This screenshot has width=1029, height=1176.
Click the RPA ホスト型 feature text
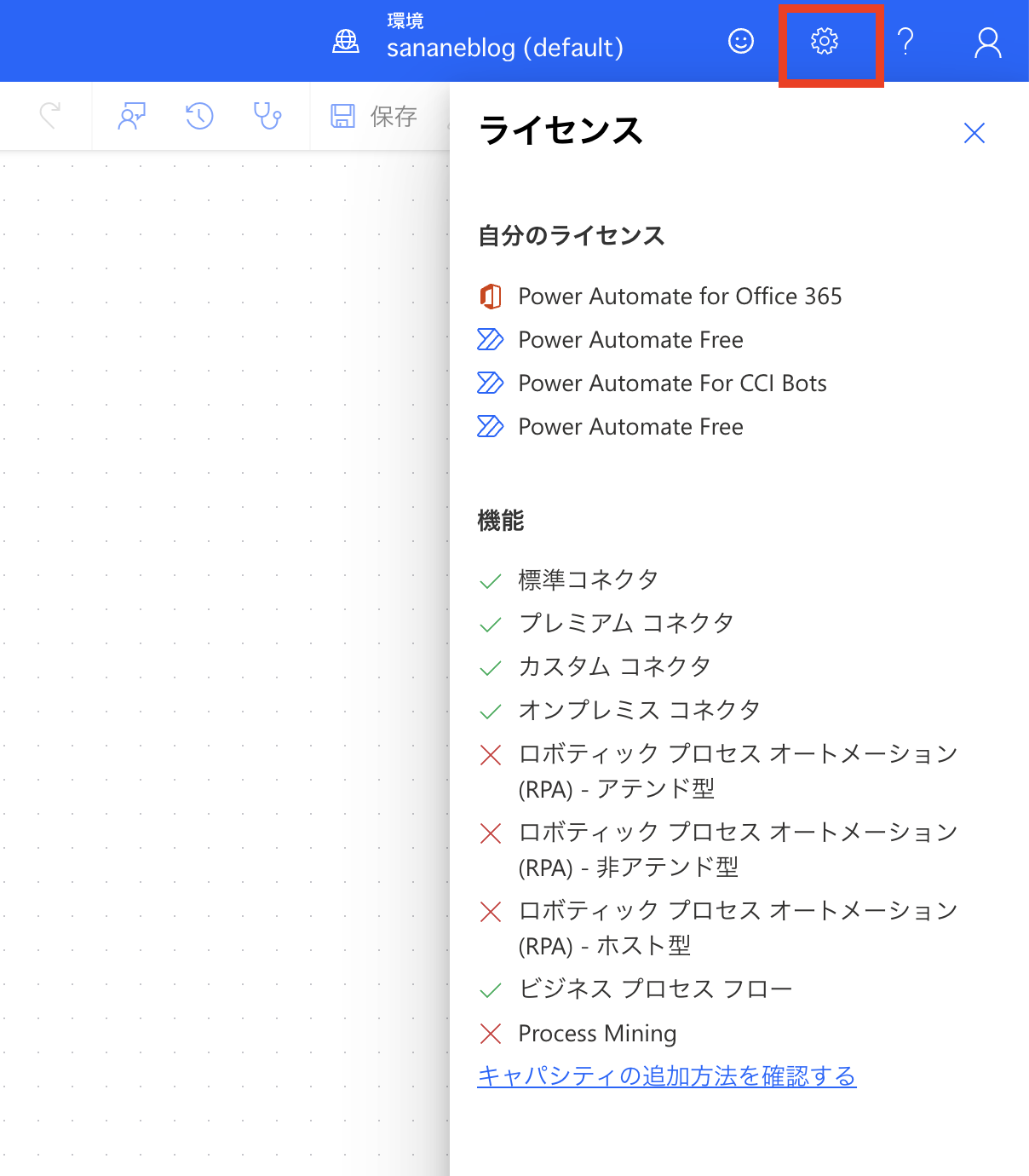pos(738,928)
